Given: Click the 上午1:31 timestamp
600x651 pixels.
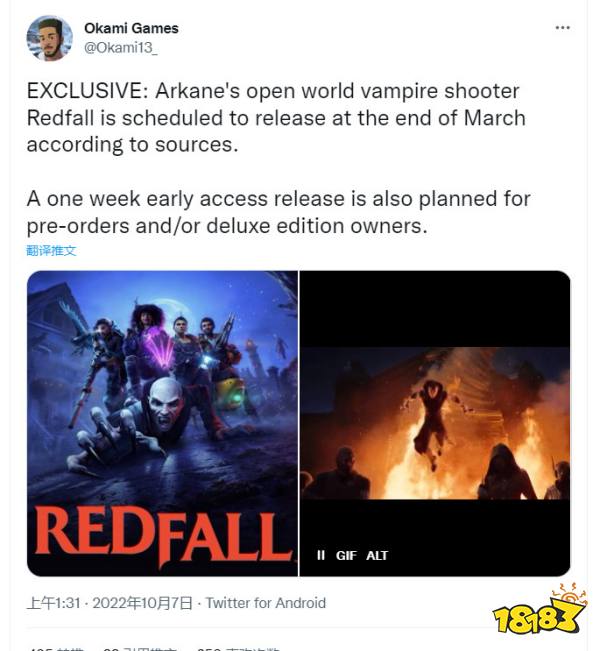Looking at the screenshot, I should pyautogui.click(x=54, y=603).
